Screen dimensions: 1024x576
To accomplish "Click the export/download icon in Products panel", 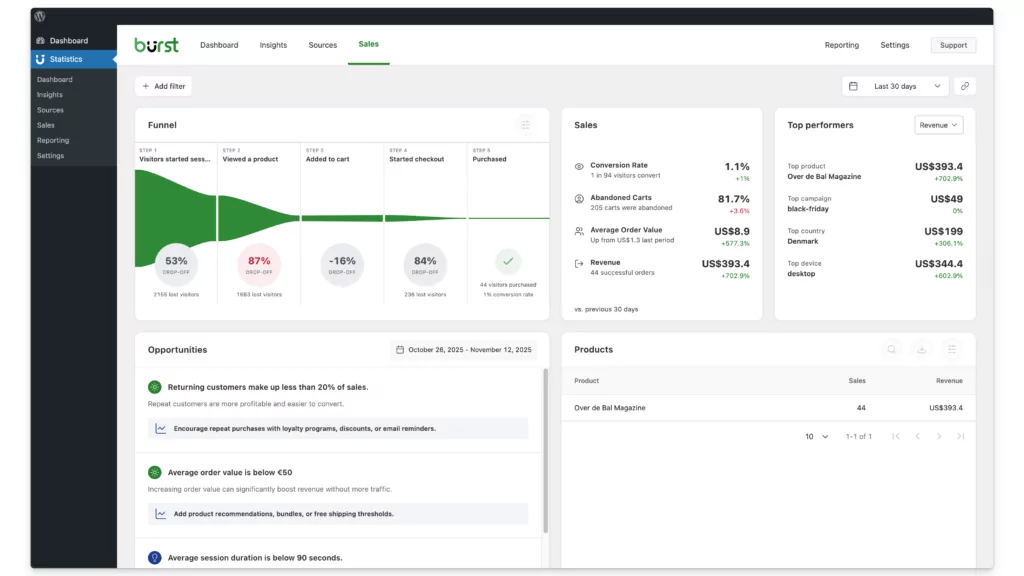I will 922,349.
